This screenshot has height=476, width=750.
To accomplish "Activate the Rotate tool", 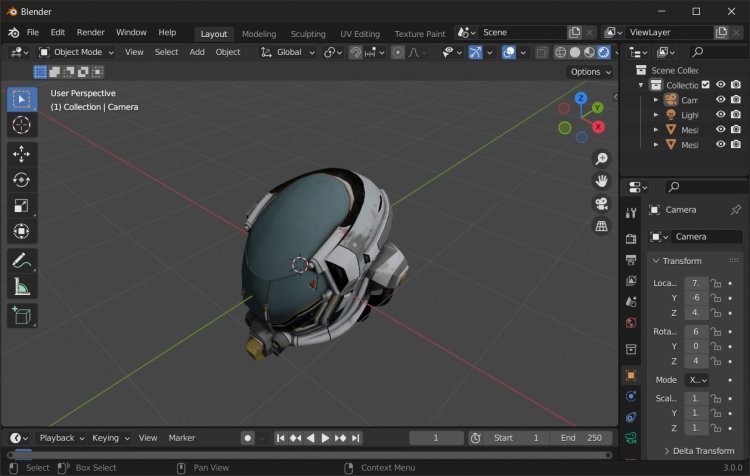I will click(22, 180).
